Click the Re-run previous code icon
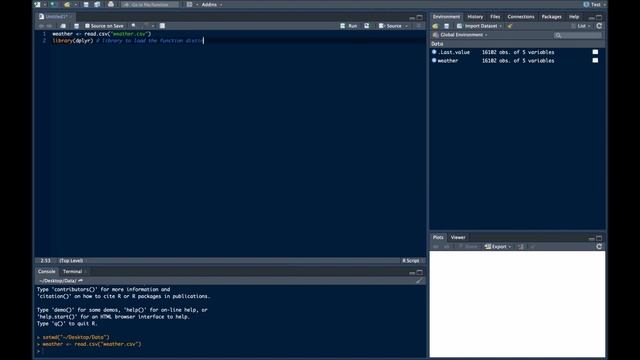640x360 pixels. tap(367, 26)
